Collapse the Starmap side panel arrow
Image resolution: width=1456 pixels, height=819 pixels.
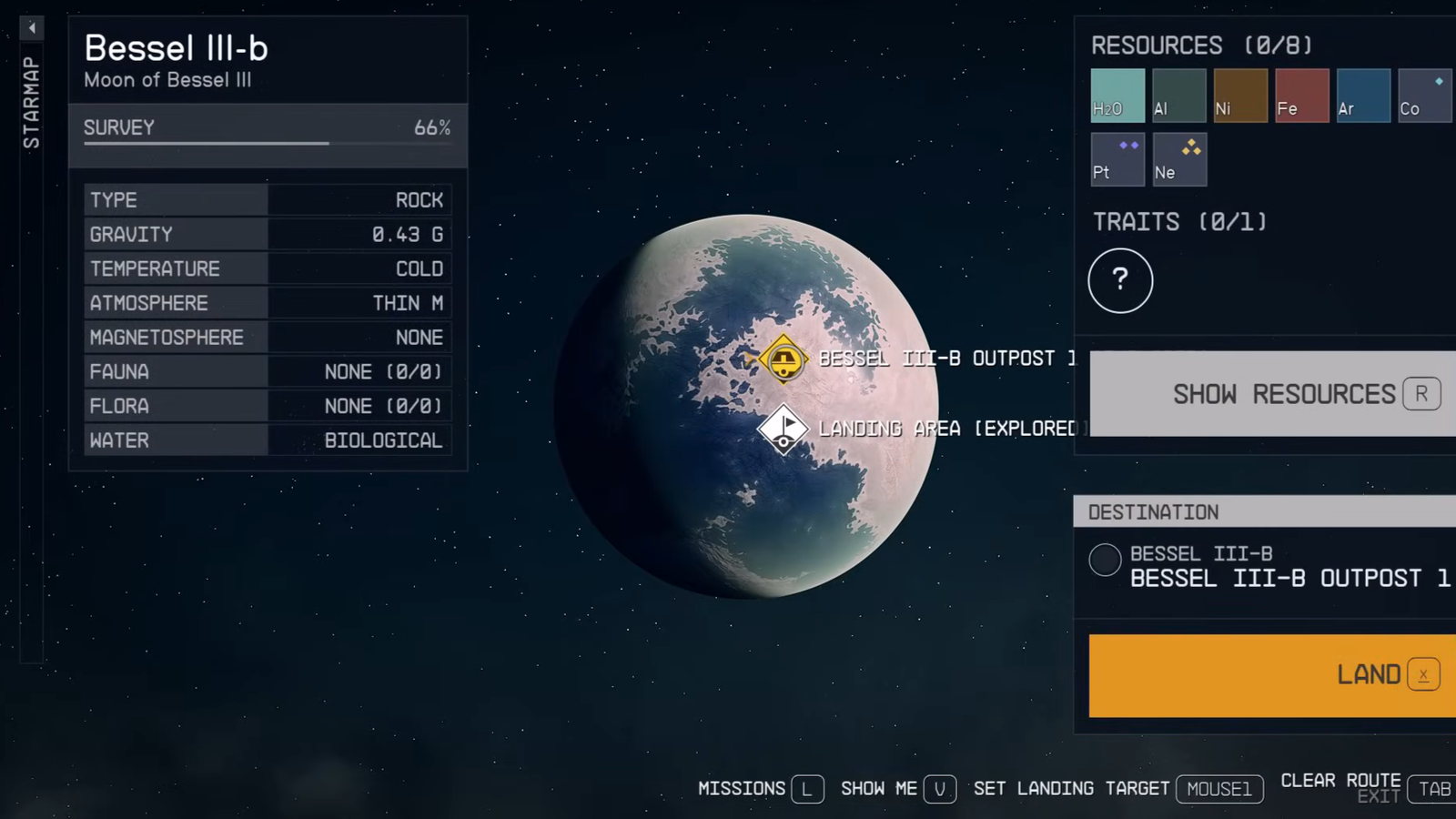coord(32,28)
